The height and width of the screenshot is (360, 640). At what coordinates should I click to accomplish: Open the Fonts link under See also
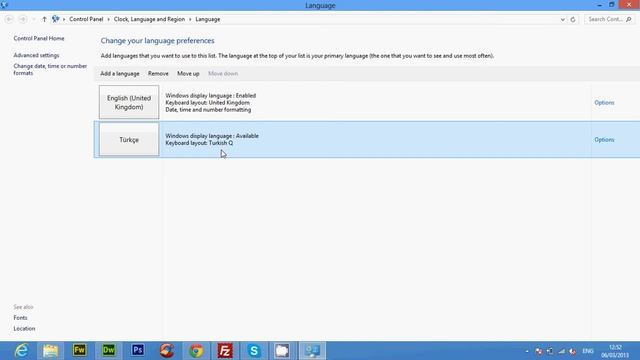click(x=20, y=318)
